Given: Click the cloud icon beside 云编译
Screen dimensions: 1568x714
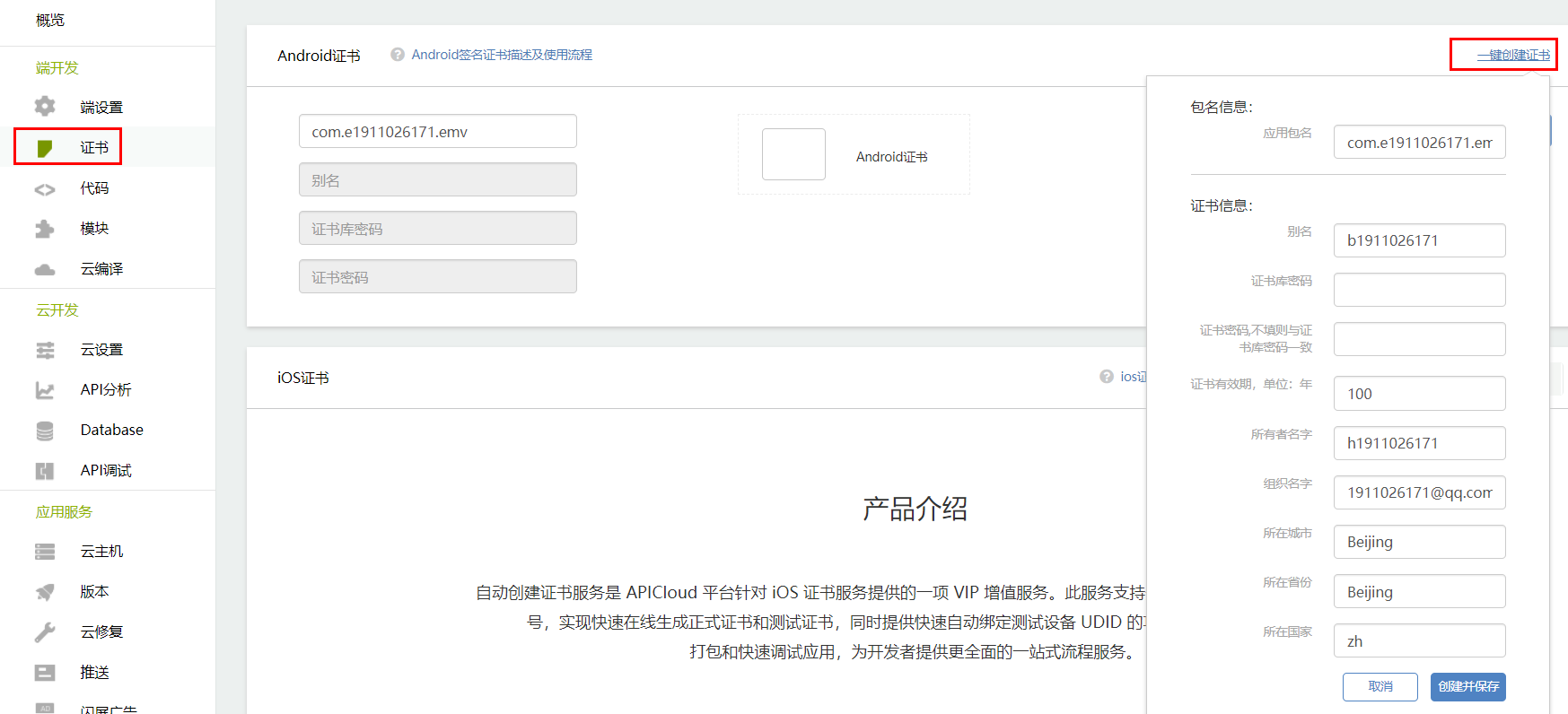Looking at the screenshot, I should 45,269.
